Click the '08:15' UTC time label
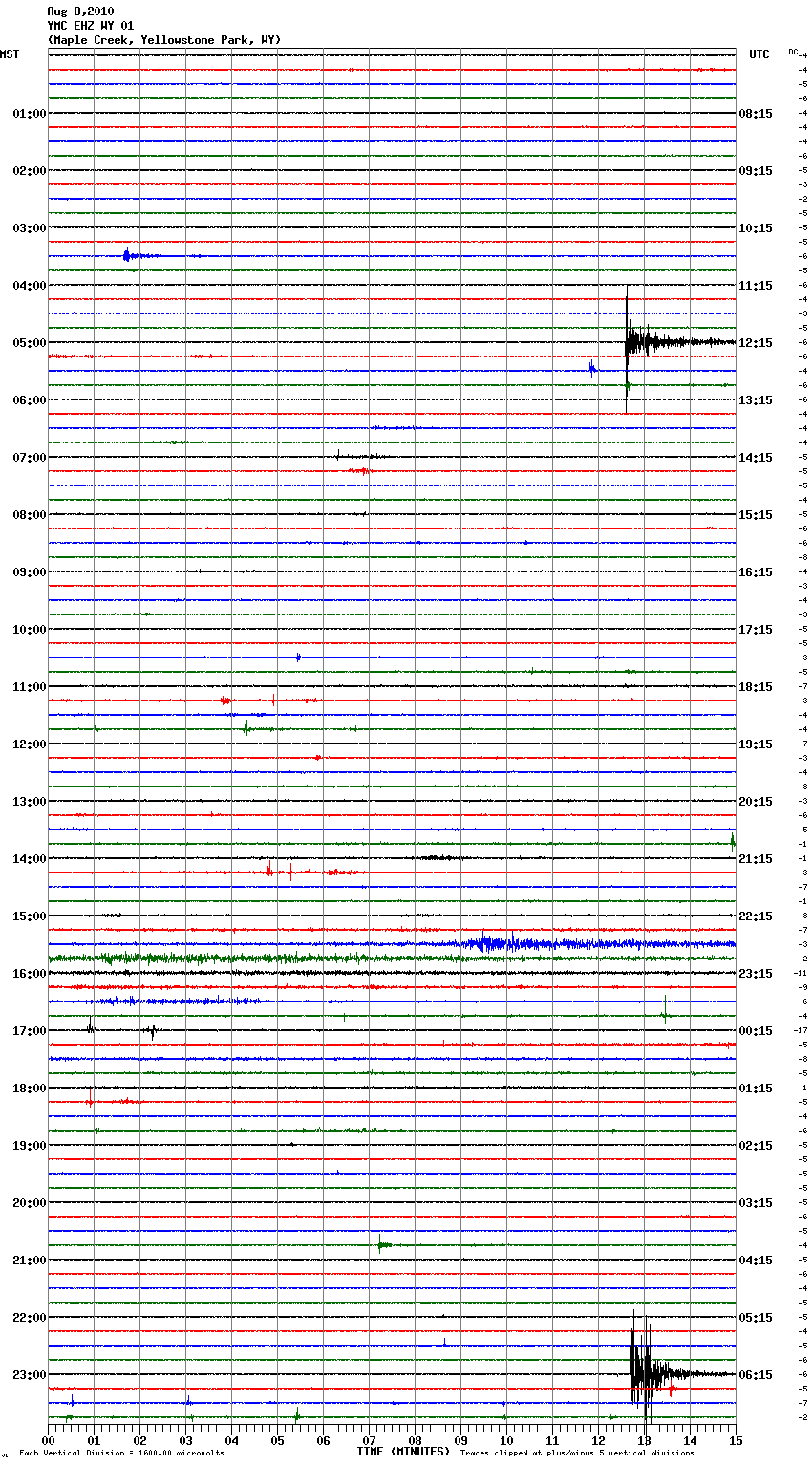Viewport: 812px width, 1466px height. point(756,114)
